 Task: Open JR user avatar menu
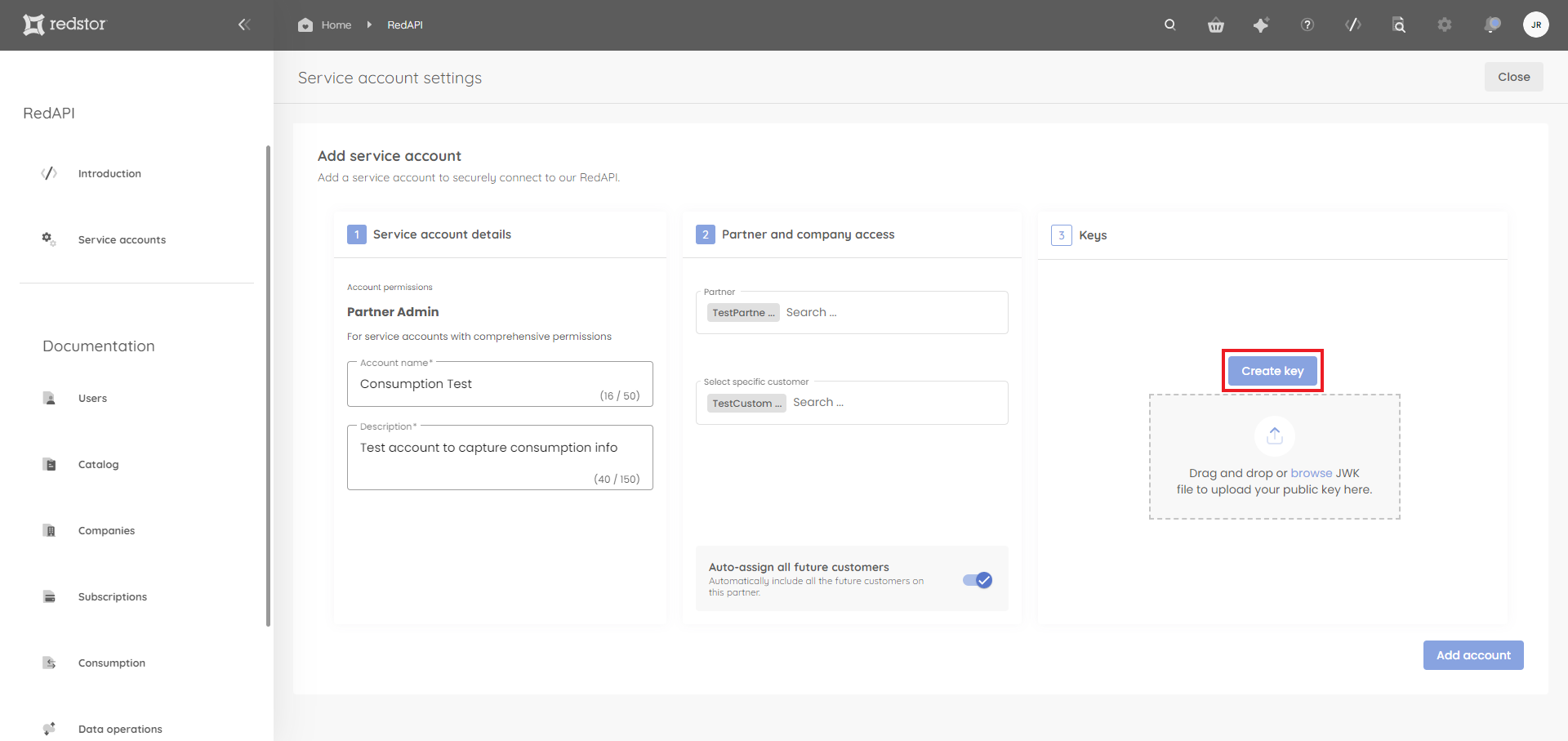[1536, 25]
